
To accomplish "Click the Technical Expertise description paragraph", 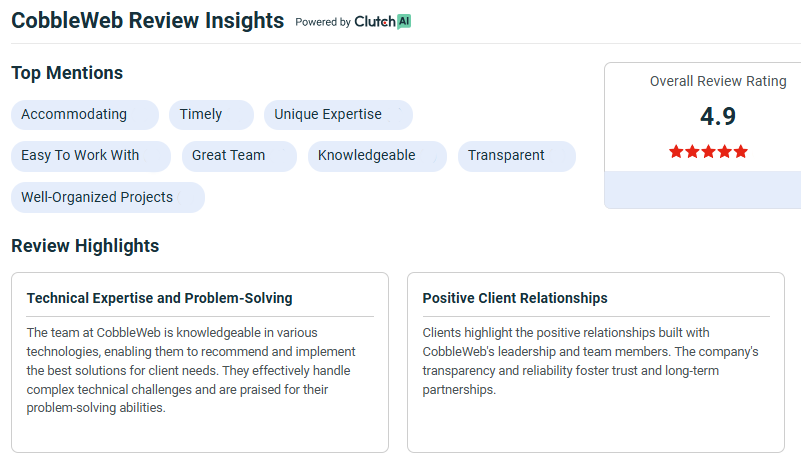I will point(191,370).
